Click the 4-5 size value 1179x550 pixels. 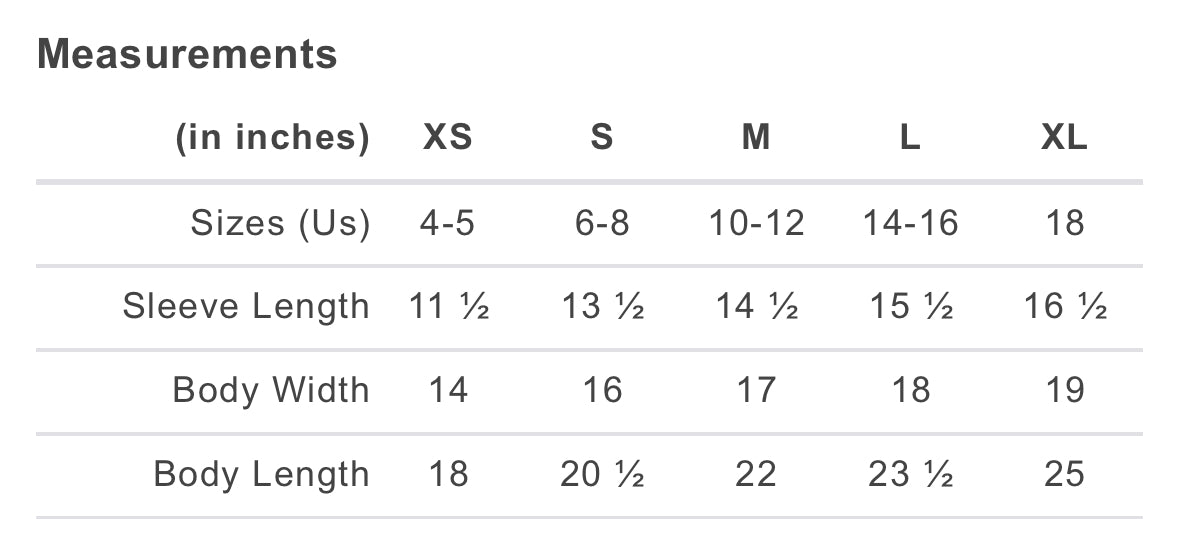(447, 223)
